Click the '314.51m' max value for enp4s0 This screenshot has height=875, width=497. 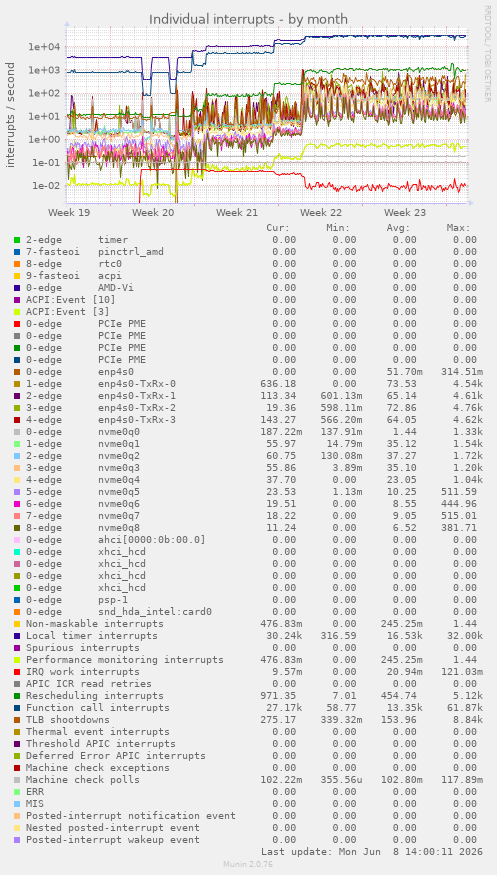[x=461, y=372]
